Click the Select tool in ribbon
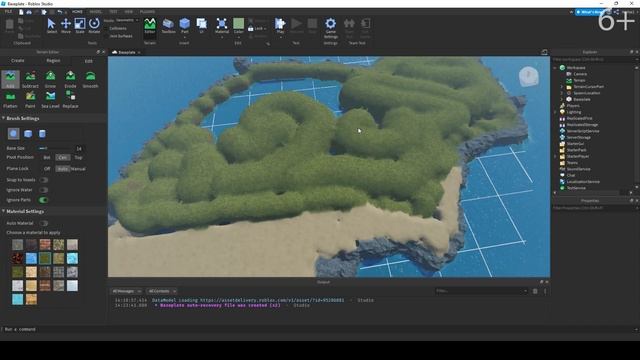Viewport: 640px width, 360px height. point(51,25)
